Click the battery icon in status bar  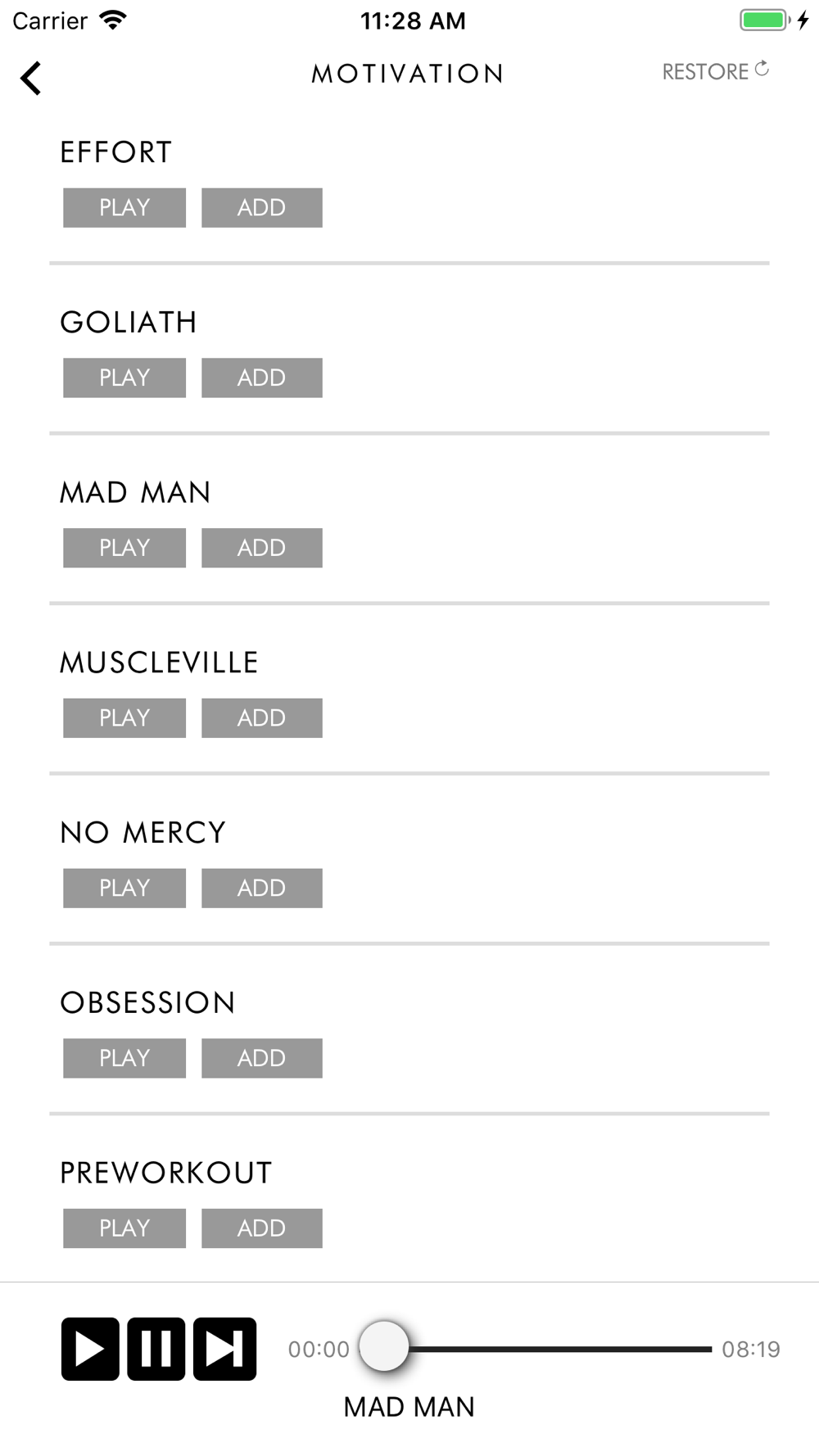click(x=764, y=20)
